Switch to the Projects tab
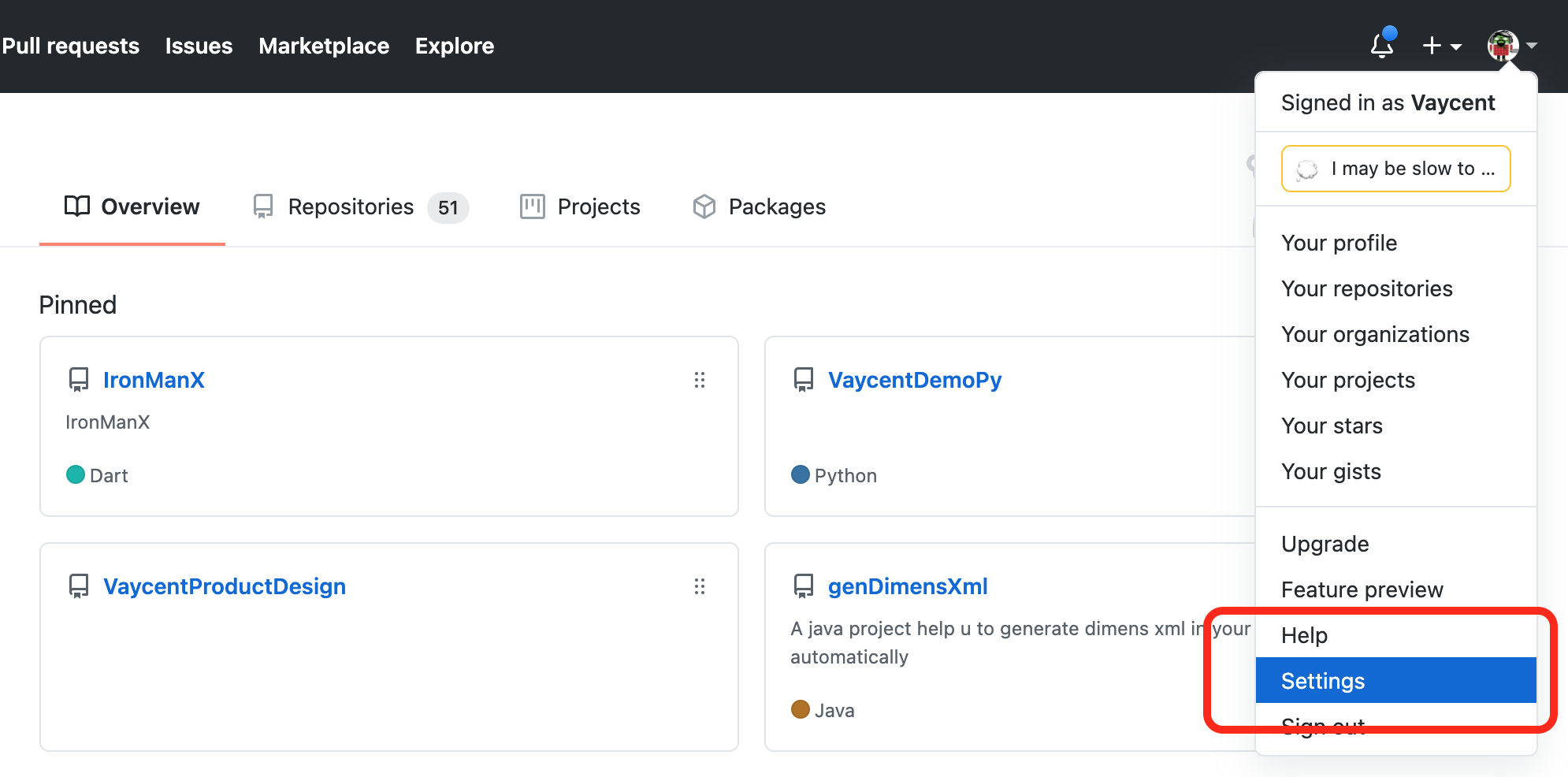This screenshot has height=777, width=1568. pyautogui.click(x=580, y=206)
